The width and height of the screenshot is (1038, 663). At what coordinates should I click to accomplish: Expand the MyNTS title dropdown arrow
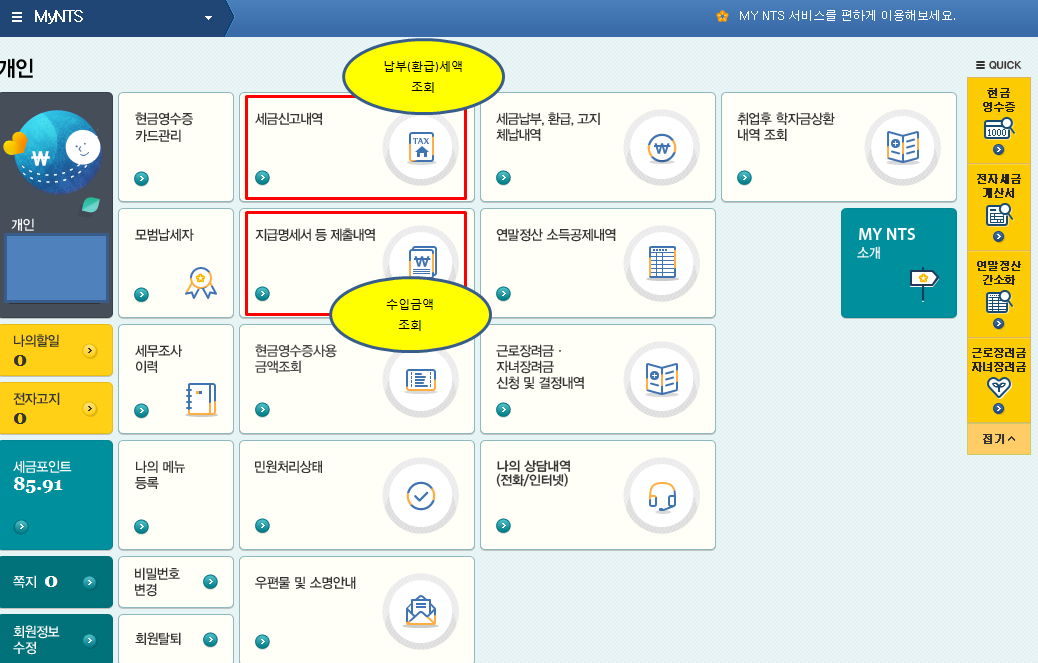pyautogui.click(x=208, y=18)
